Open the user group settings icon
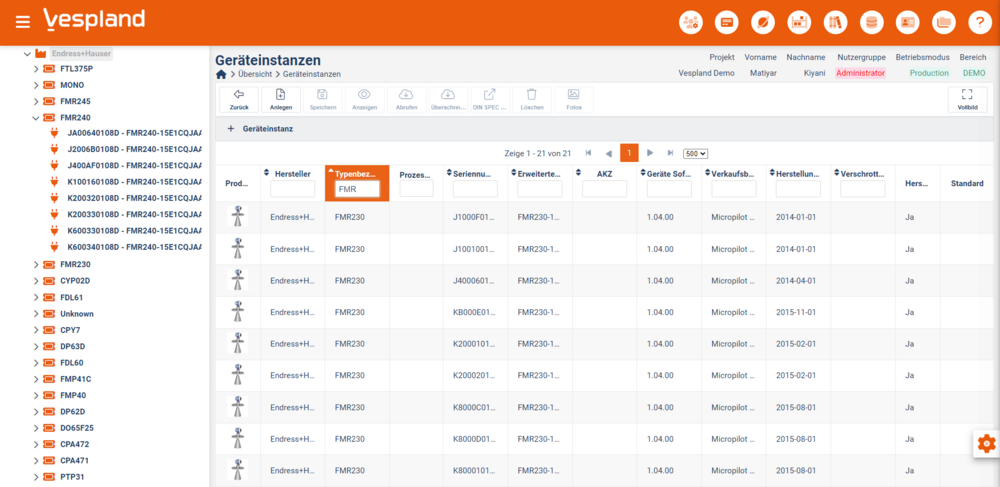The height and width of the screenshot is (487, 1000). (690, 22)
